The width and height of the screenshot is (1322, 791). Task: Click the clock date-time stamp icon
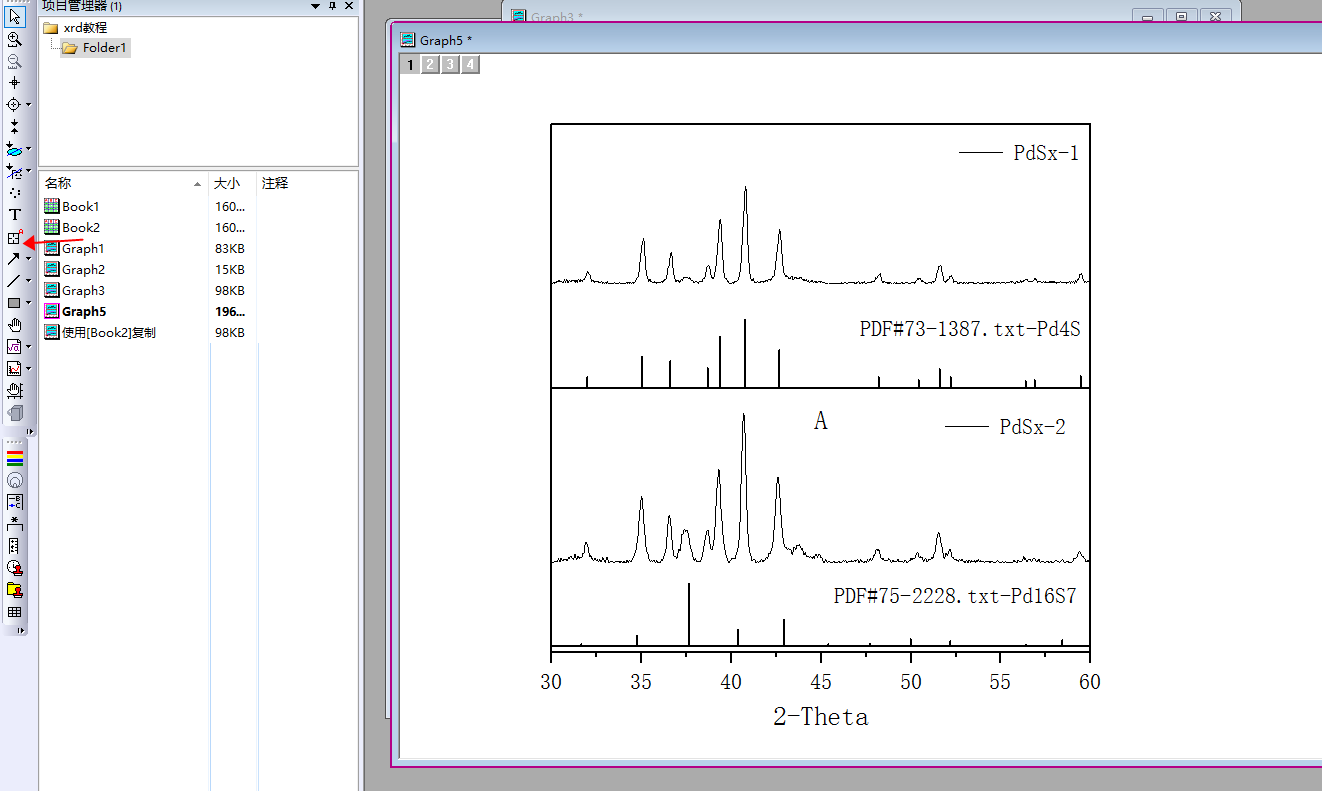(15, 568)
